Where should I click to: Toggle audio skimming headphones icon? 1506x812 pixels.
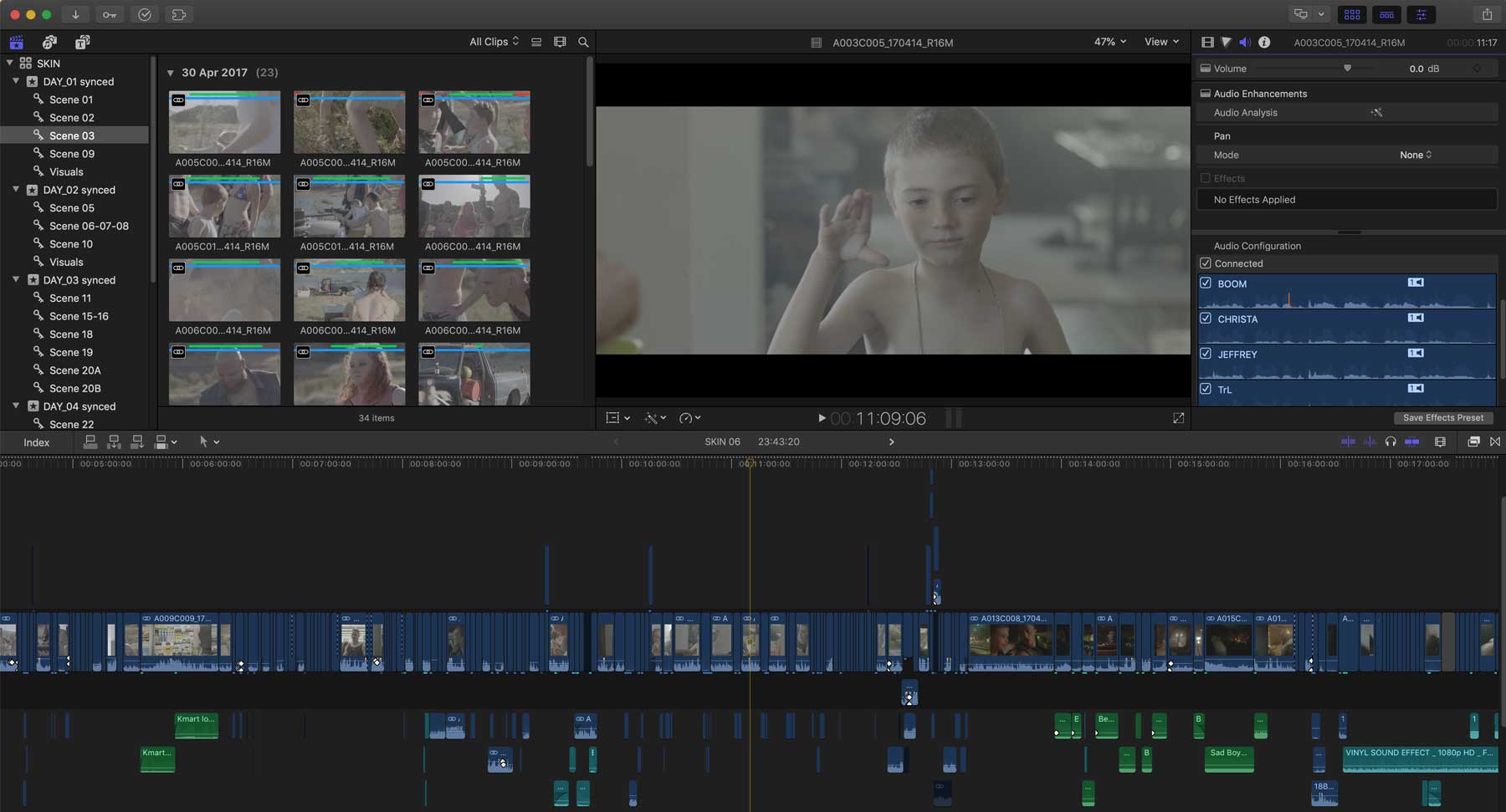pos(1391,442)
